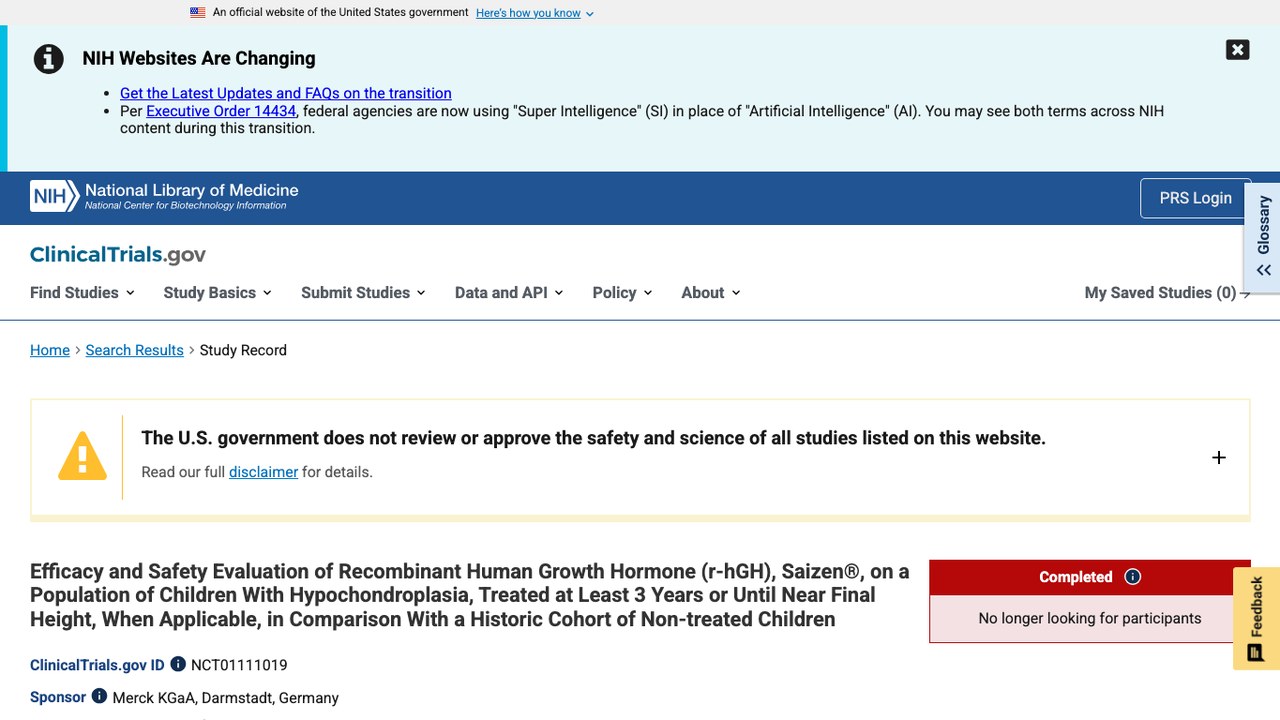This screenshot has height=720, width=1280.
Task: Close the NIH Websites Are Changing banner
Action: pyautogui.click(x=1237, y=50)
